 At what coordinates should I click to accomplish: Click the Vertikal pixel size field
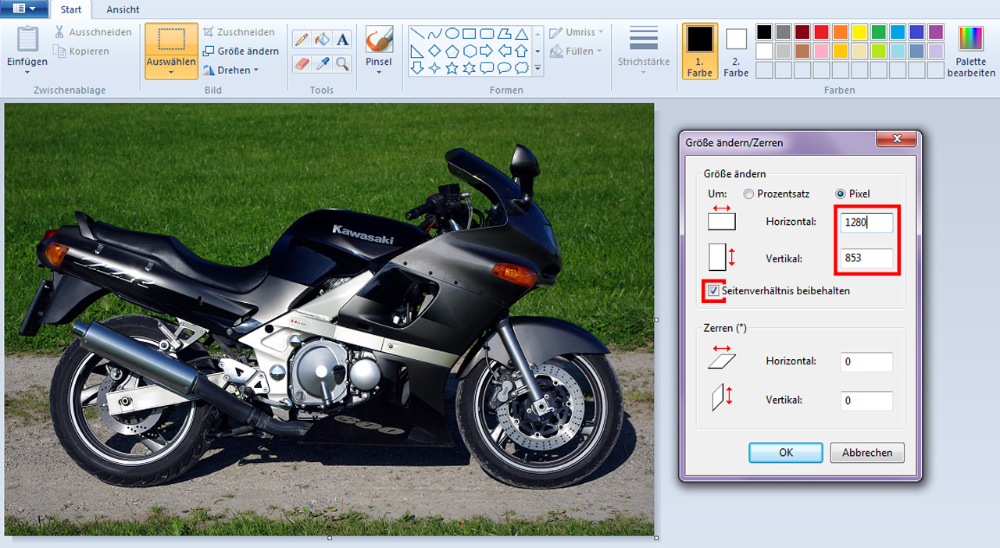click(x=866, y=258)
